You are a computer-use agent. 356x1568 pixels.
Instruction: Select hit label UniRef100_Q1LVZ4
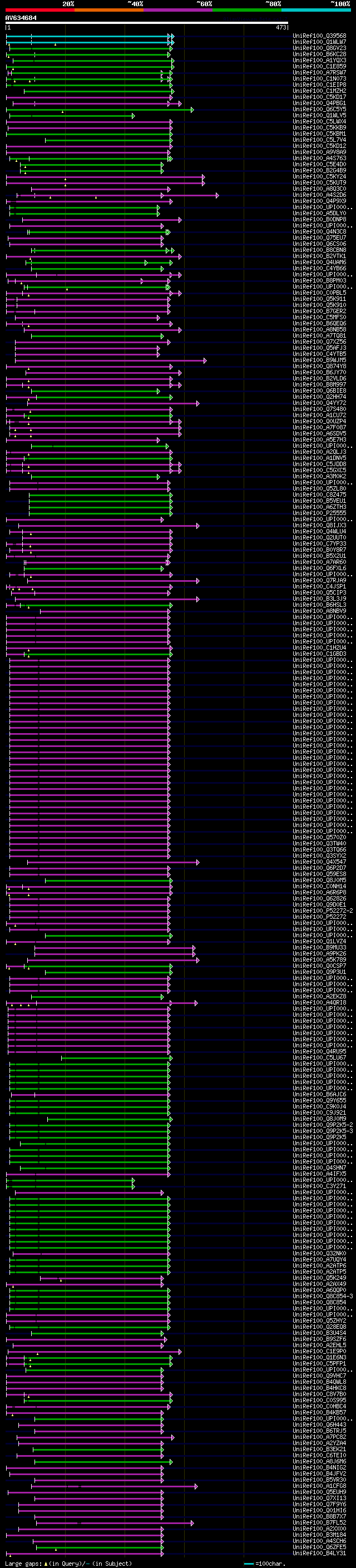coord(319,942)
